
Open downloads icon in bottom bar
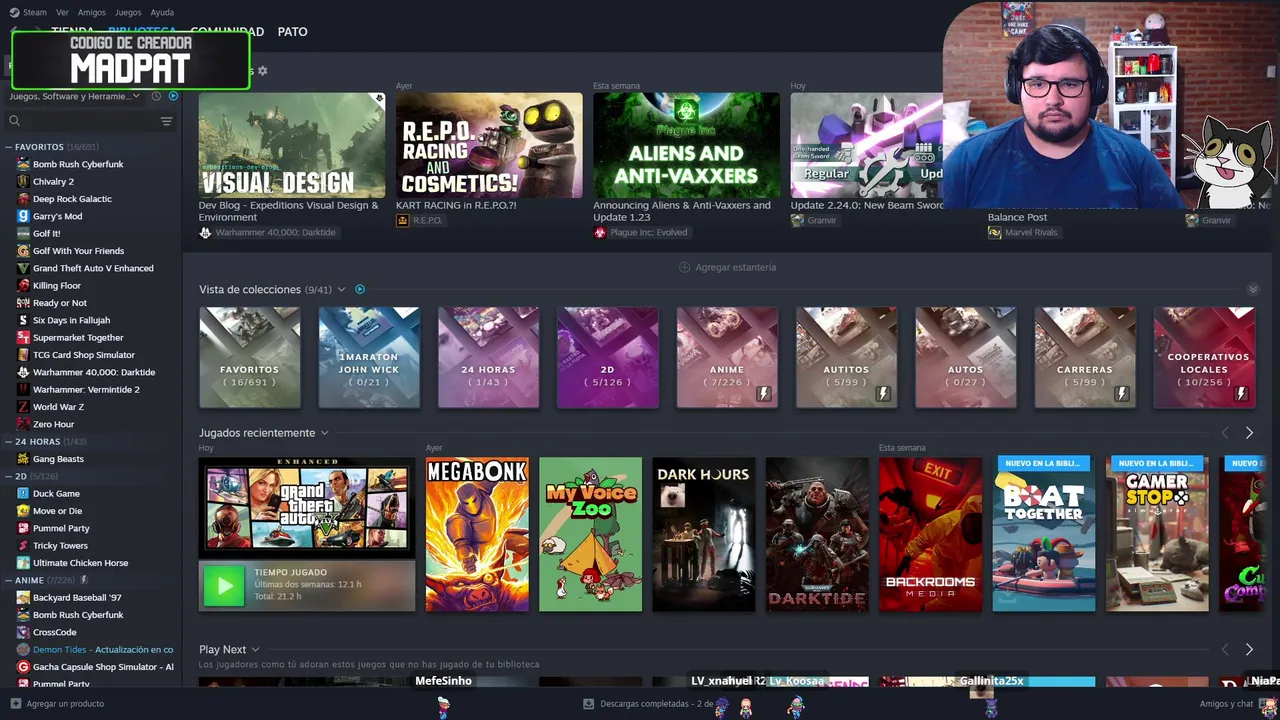[x=588, y=703]
